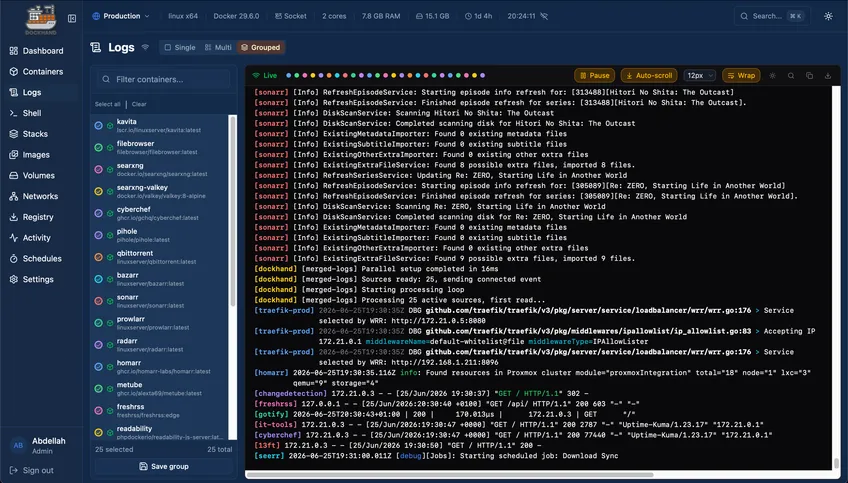
Task: Click the log panel horizontal scrollbar
Action: click(x=450, y=475)
